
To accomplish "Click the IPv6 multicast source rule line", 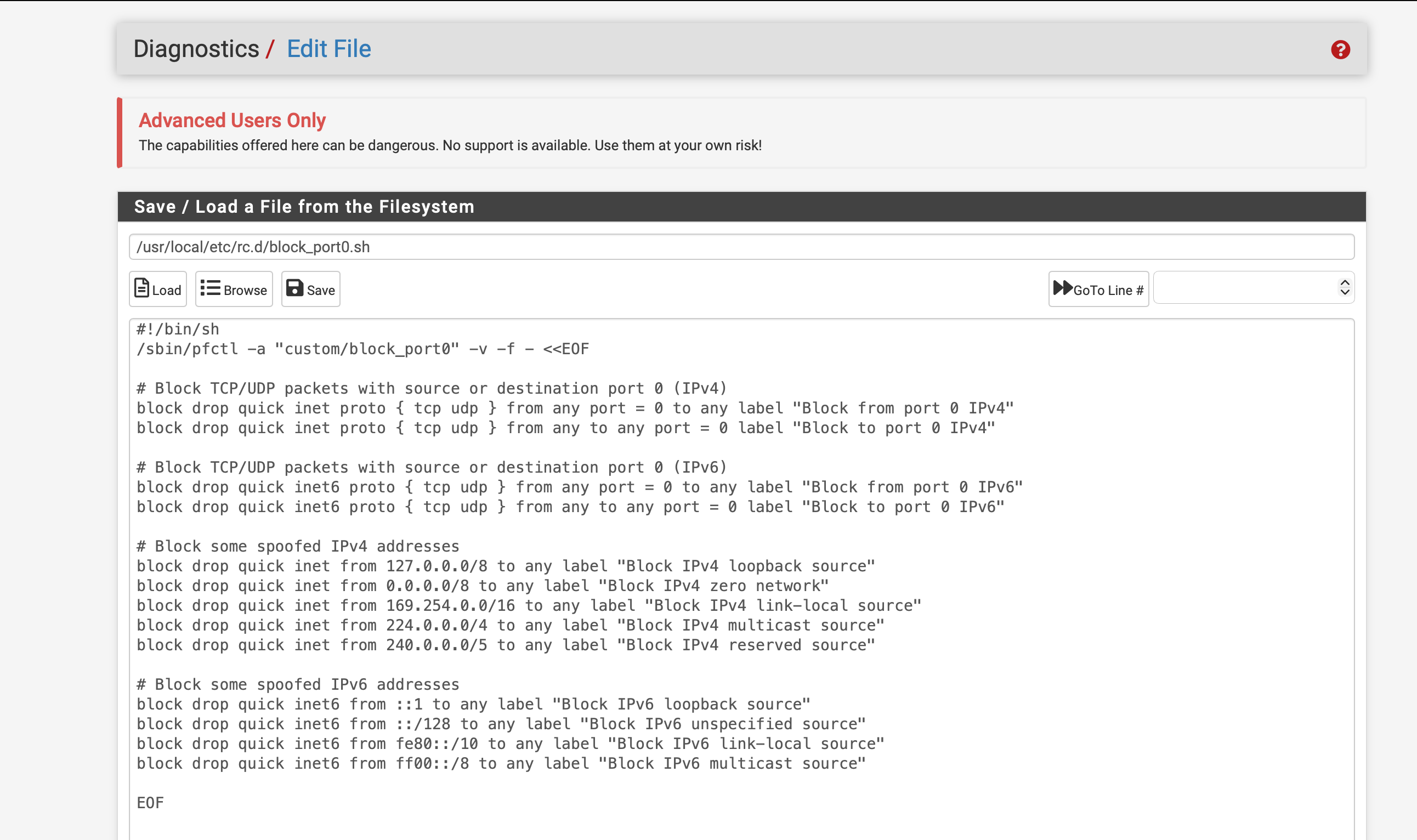I will (501, 764).
